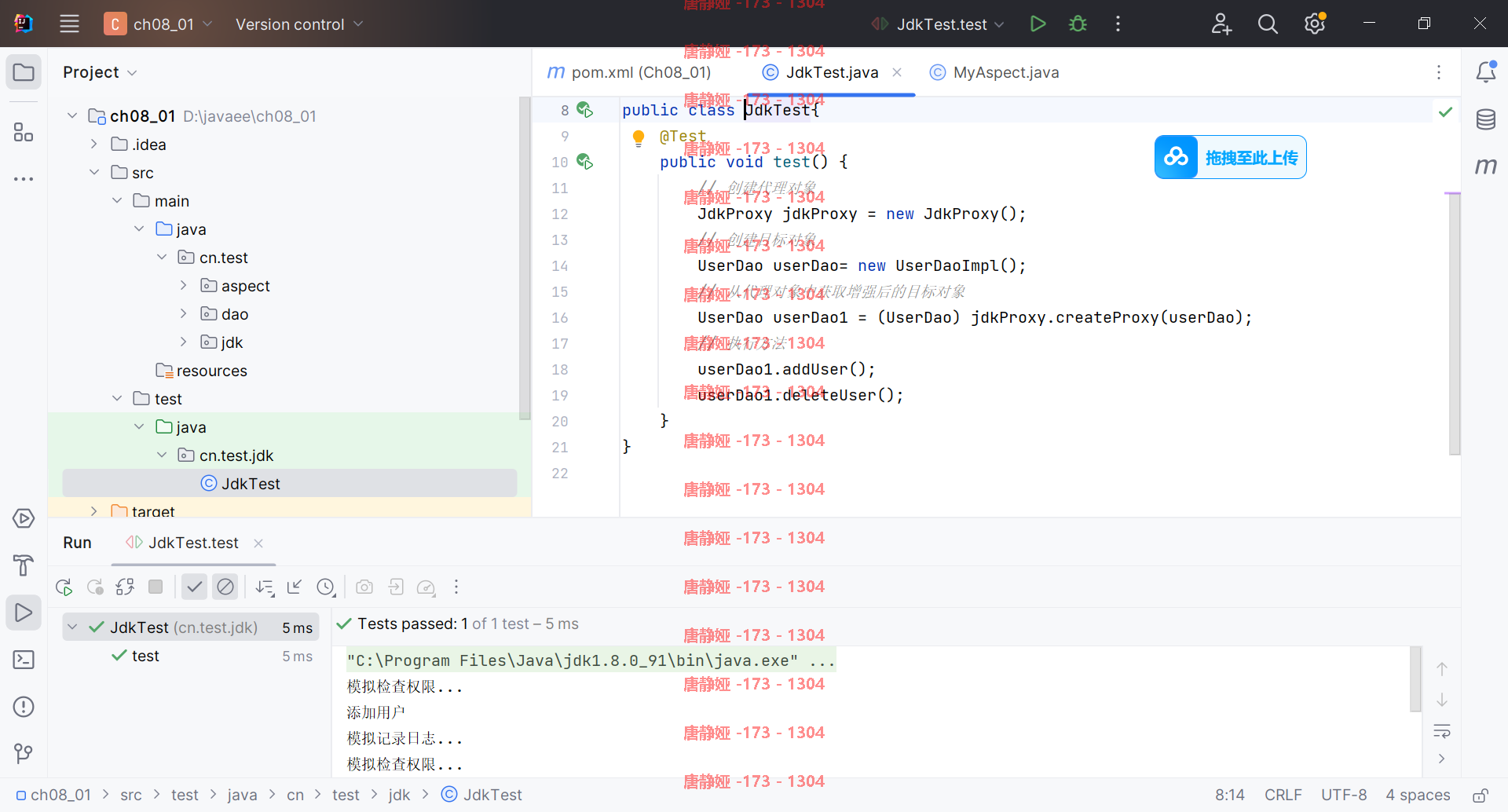
Task: Click UTF-8 encoding in status bar
Action: pyautogui.click(x=1344, y=795)
